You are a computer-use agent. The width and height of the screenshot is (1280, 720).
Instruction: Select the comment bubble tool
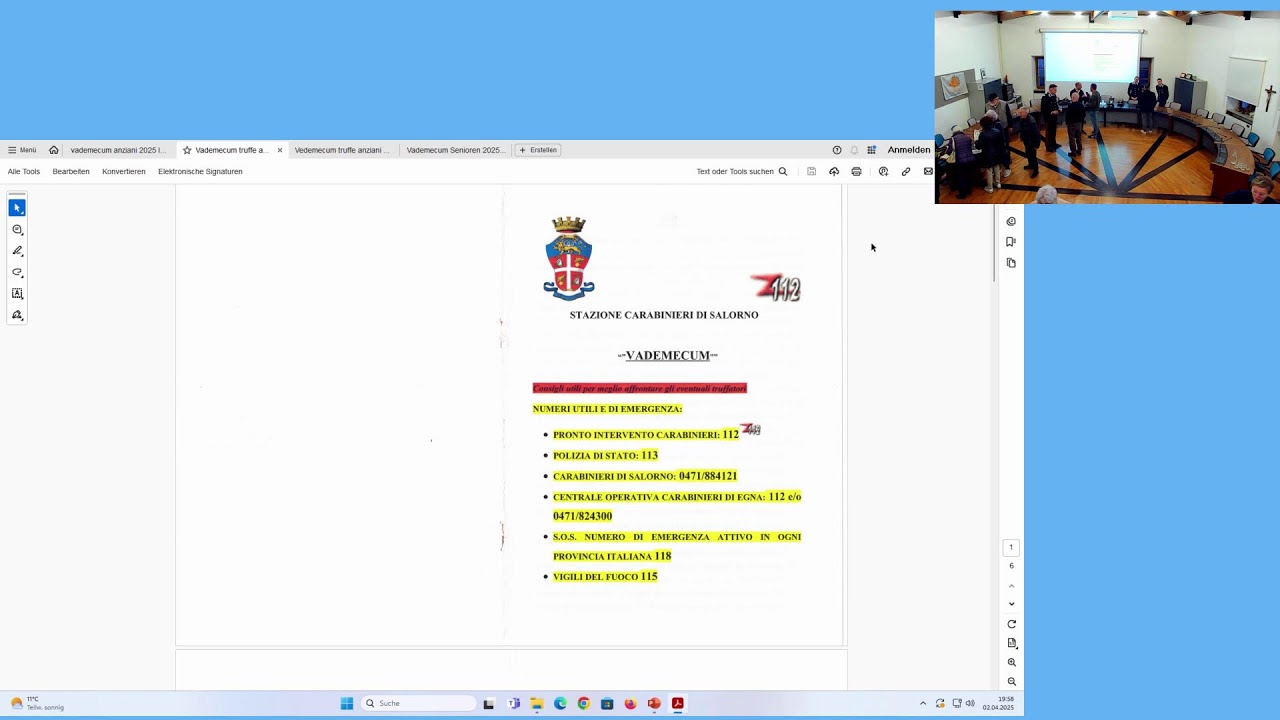point(17,230)
